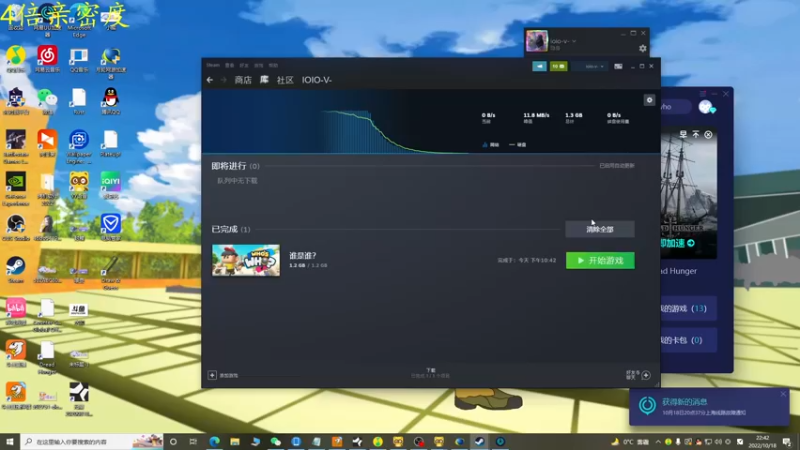Click the taskbar search box
Viewport: 800px width, 450px height.
92,441
